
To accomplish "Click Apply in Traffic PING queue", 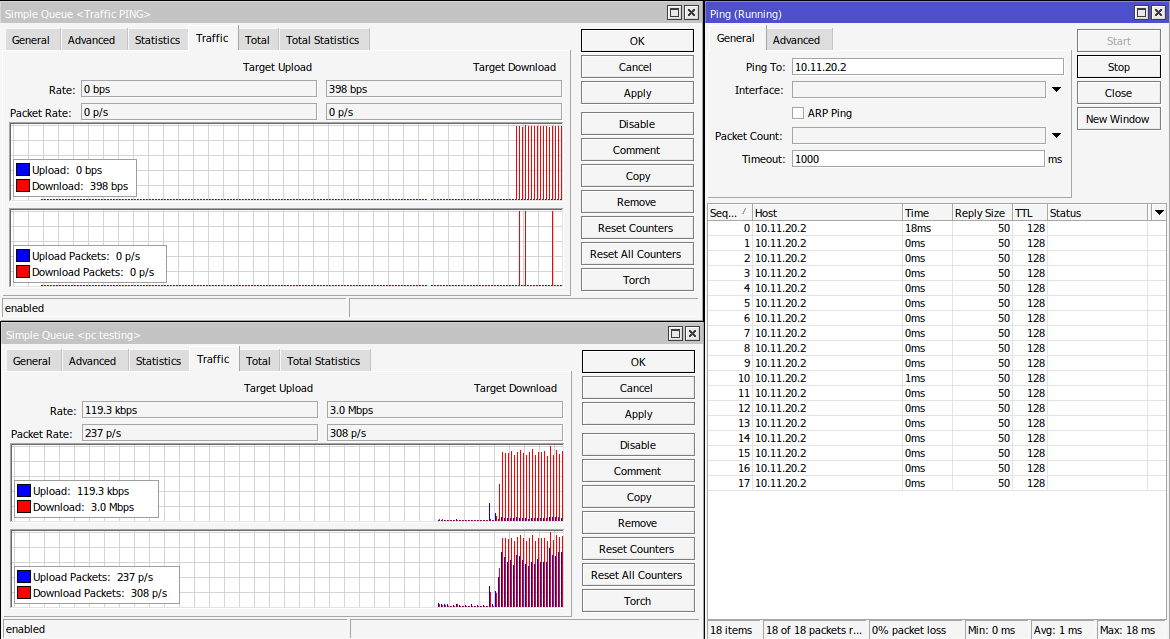I will coord(637,93).
